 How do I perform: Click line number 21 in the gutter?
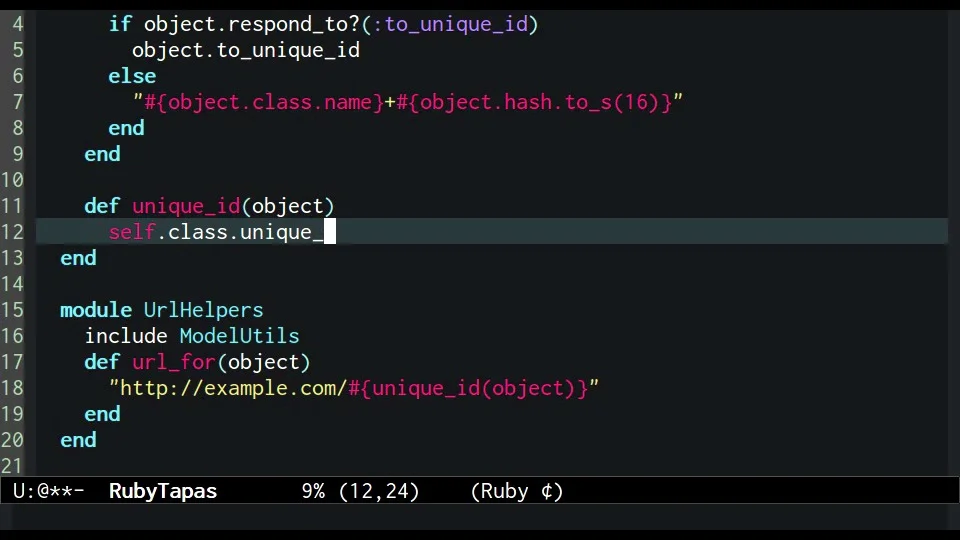[12, 466]
